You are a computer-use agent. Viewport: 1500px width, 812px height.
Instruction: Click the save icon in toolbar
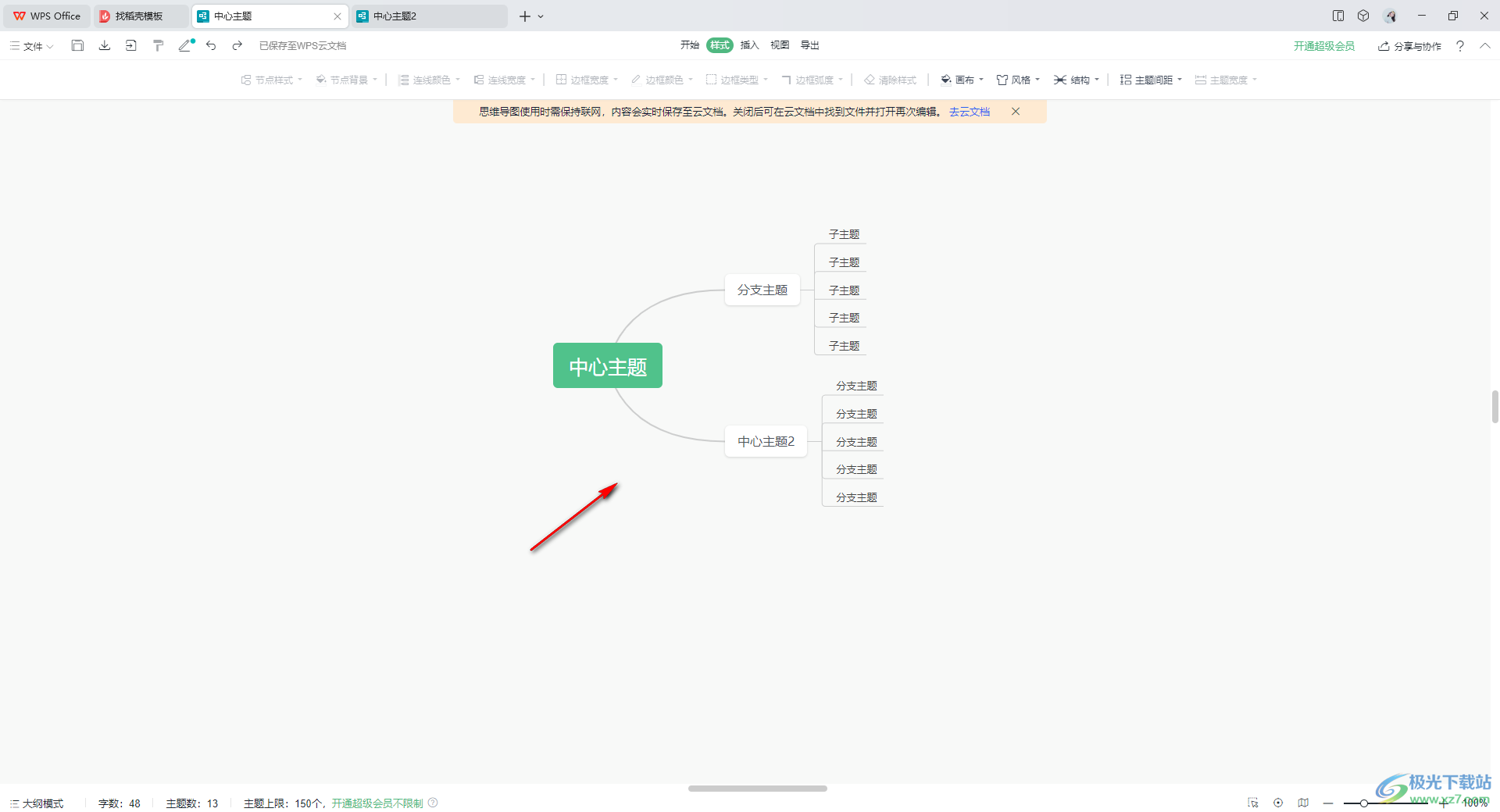click(x=77, y=45)
